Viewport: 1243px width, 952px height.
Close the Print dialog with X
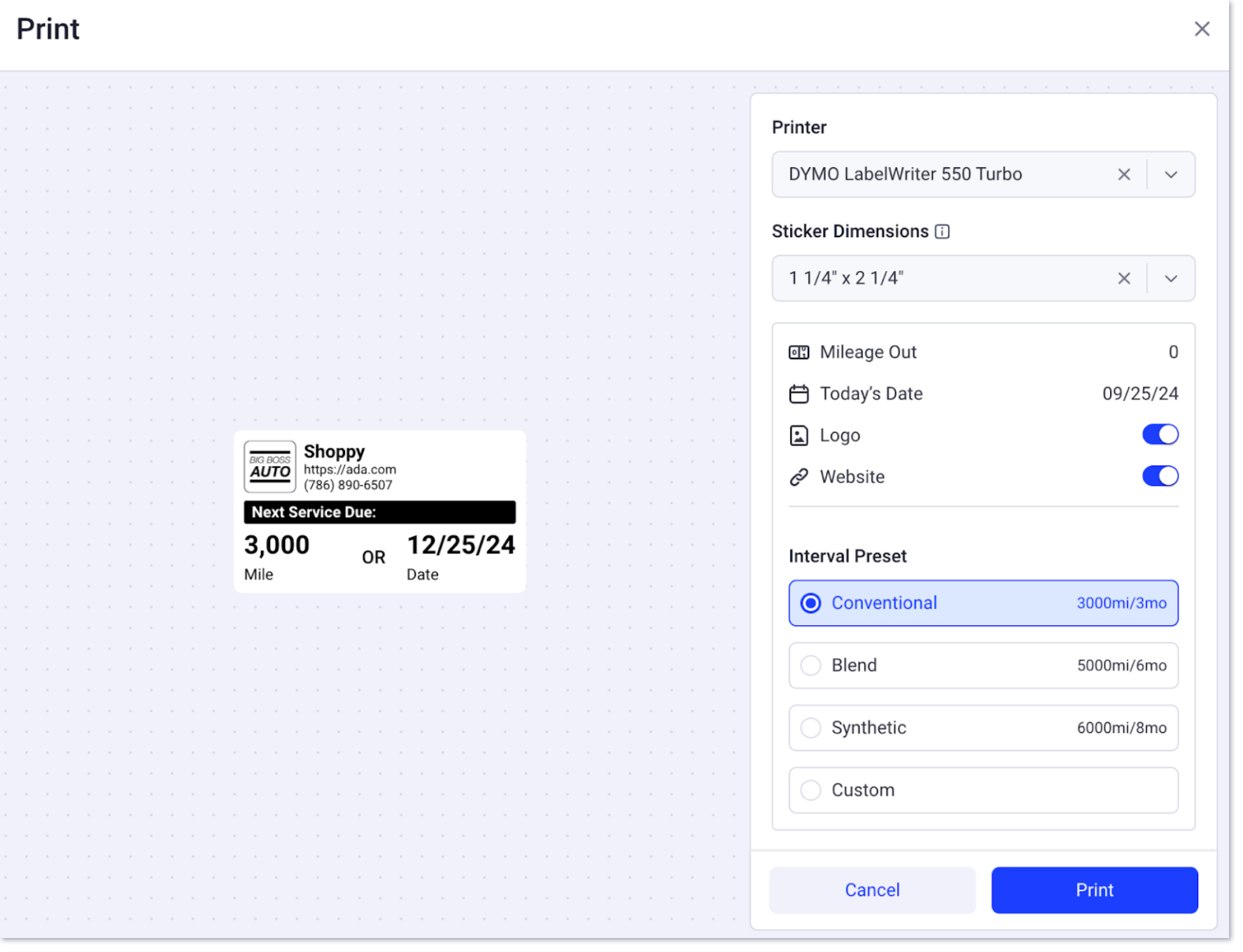click(x=1202, y=29)
